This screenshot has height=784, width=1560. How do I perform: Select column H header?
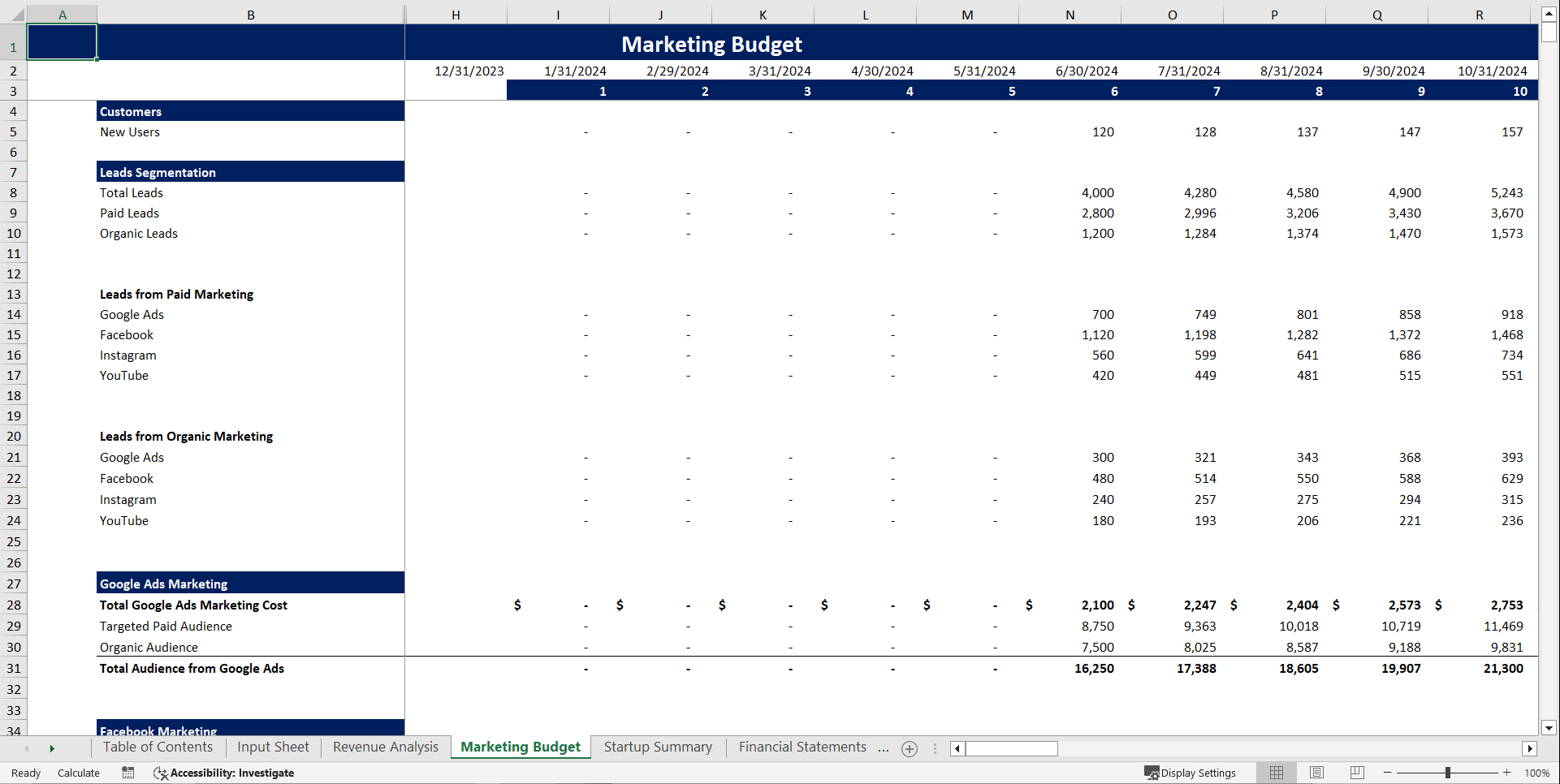click(456, 15)
